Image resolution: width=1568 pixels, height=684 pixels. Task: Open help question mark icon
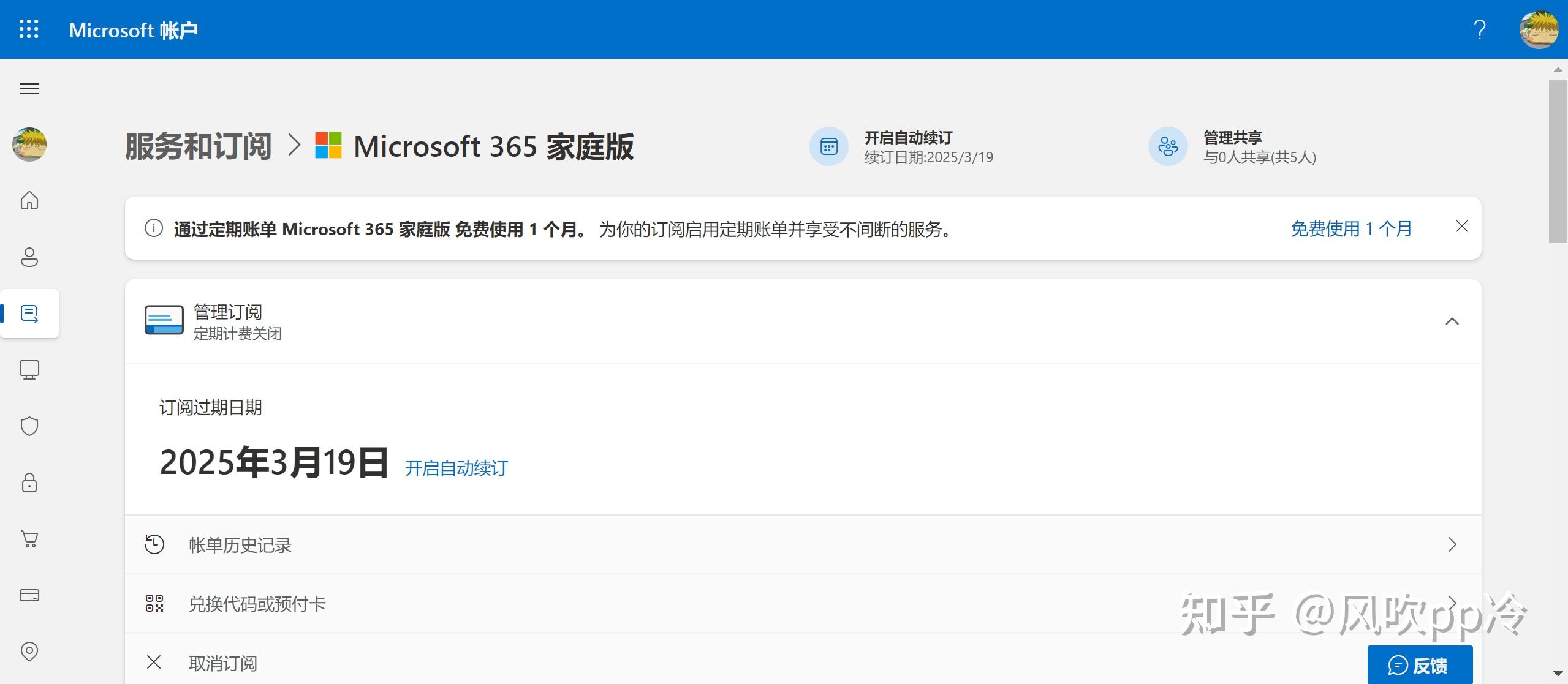click(x=1480, y=29)
